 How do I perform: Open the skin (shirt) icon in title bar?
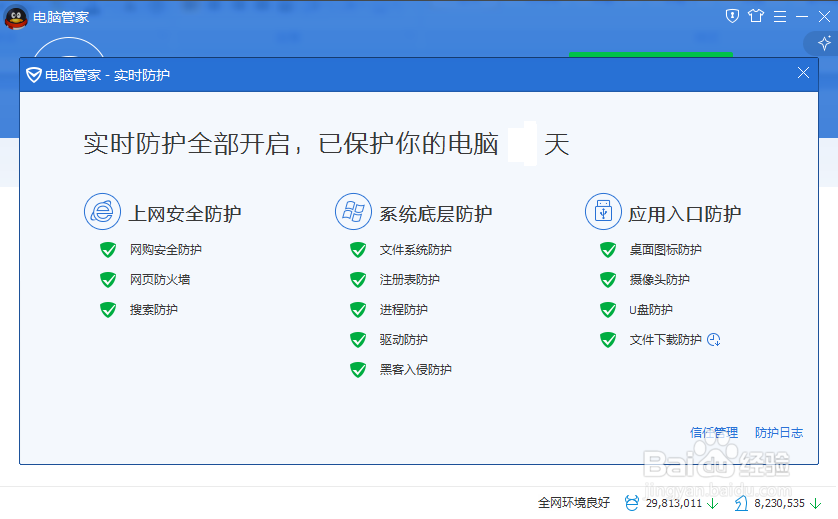tap(756, 16)
